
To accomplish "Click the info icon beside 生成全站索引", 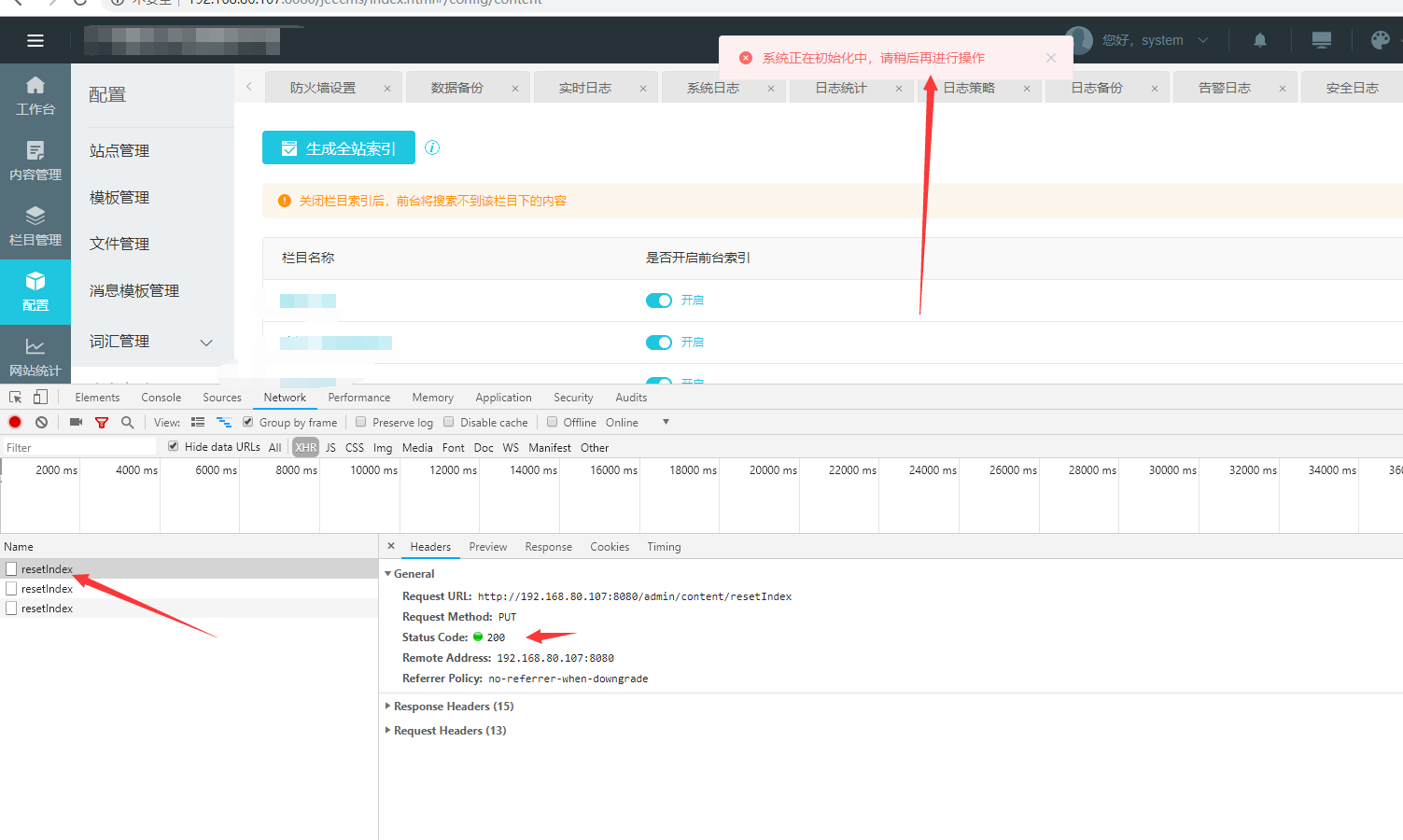I will pos(432,147).
